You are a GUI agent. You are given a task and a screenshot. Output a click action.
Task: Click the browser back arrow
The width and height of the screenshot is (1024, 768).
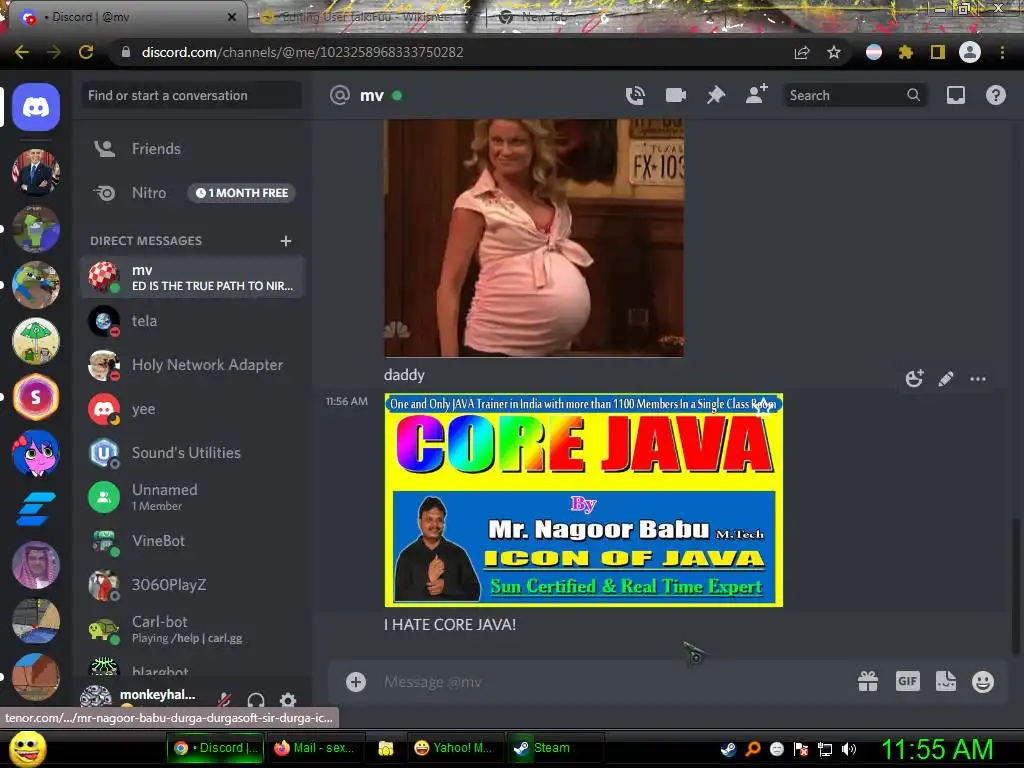pos(22,52)
